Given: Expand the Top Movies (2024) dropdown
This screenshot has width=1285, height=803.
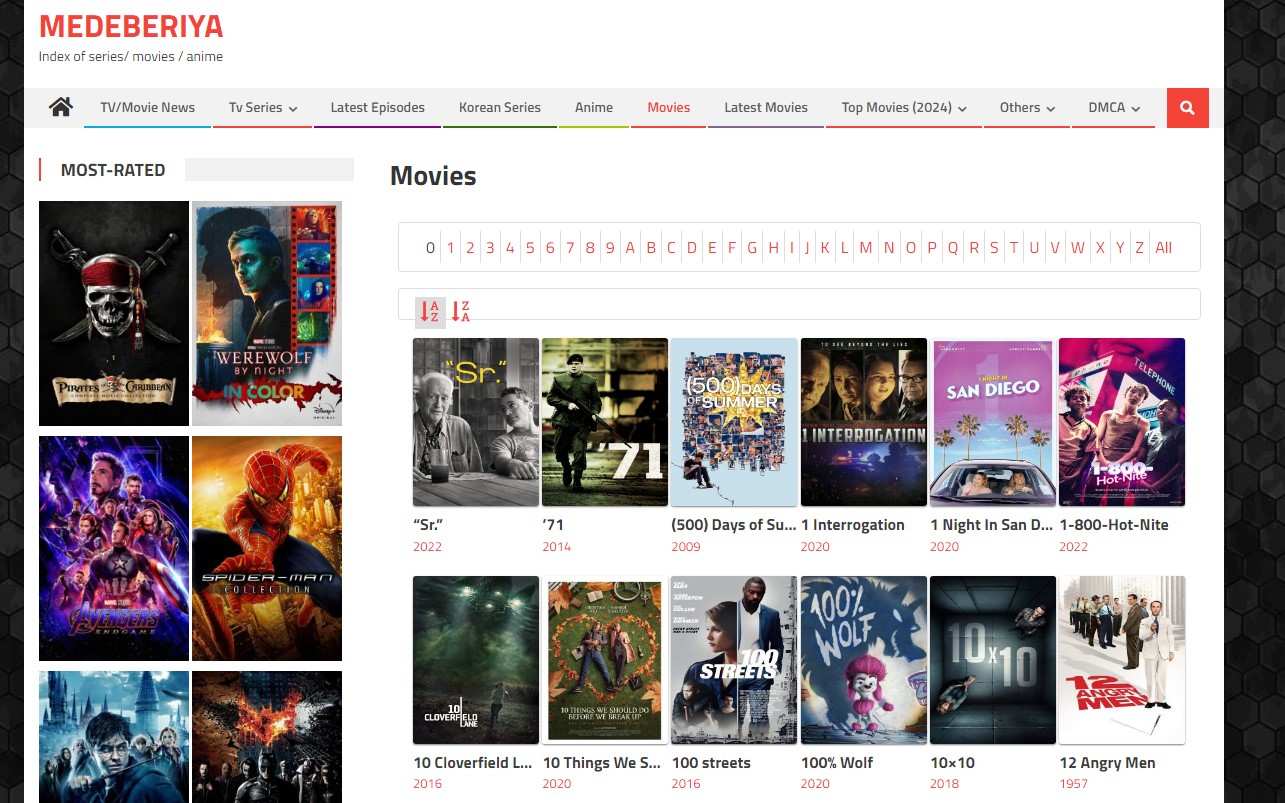Looking at the screenshot, I should pyautogui.click(x=903, y=107).
